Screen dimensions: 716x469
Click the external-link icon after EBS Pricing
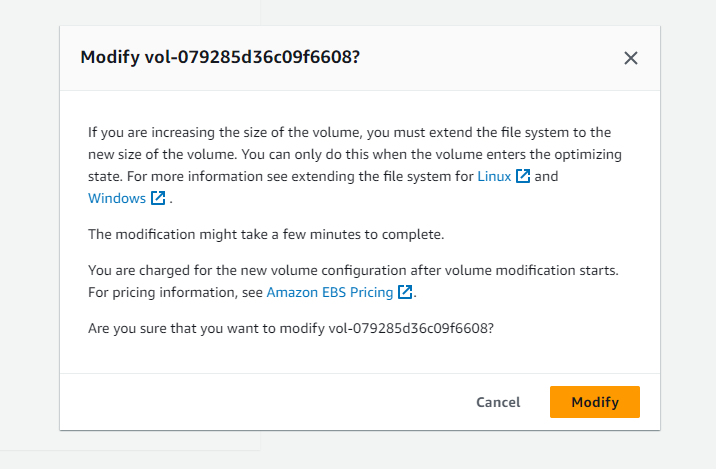[x=405, y=292]
